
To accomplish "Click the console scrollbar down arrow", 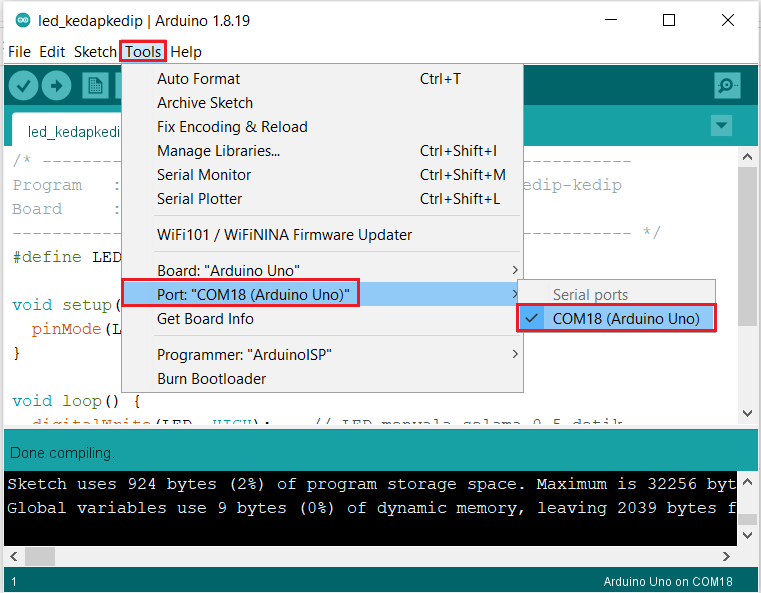I will (x=747, y=535).
